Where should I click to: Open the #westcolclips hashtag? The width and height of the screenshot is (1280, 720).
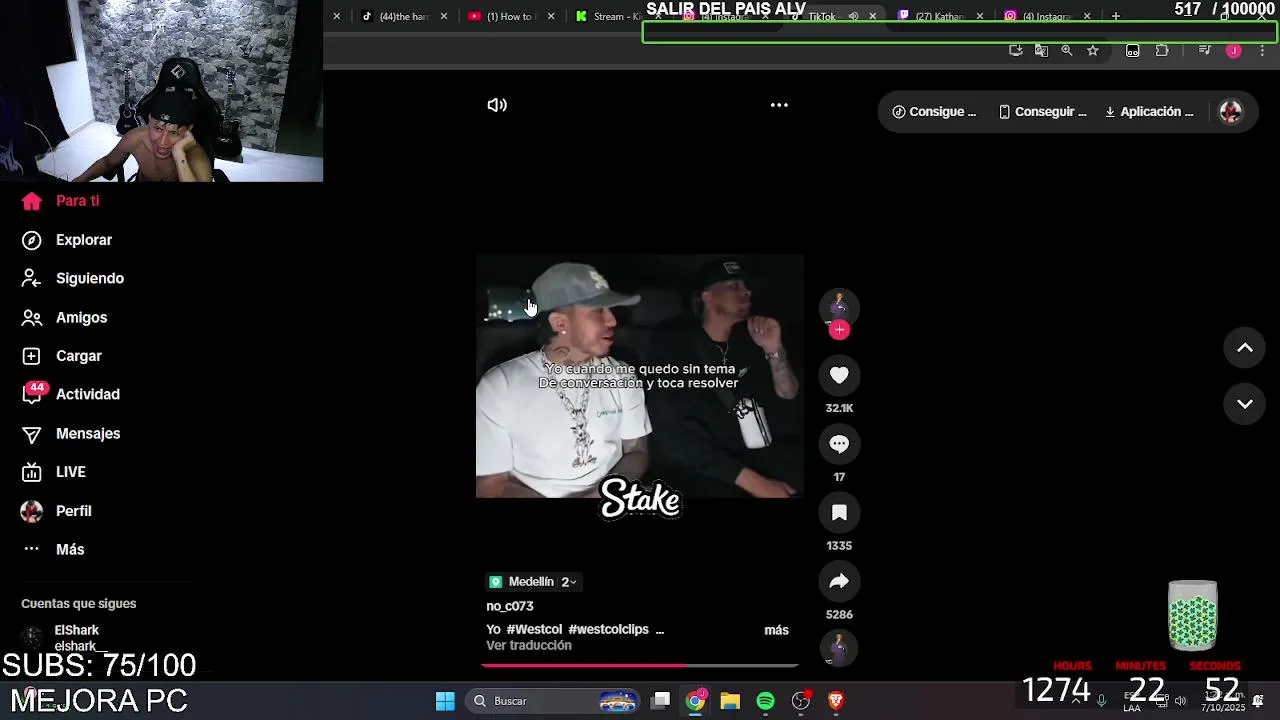click(x=608, y=630)
